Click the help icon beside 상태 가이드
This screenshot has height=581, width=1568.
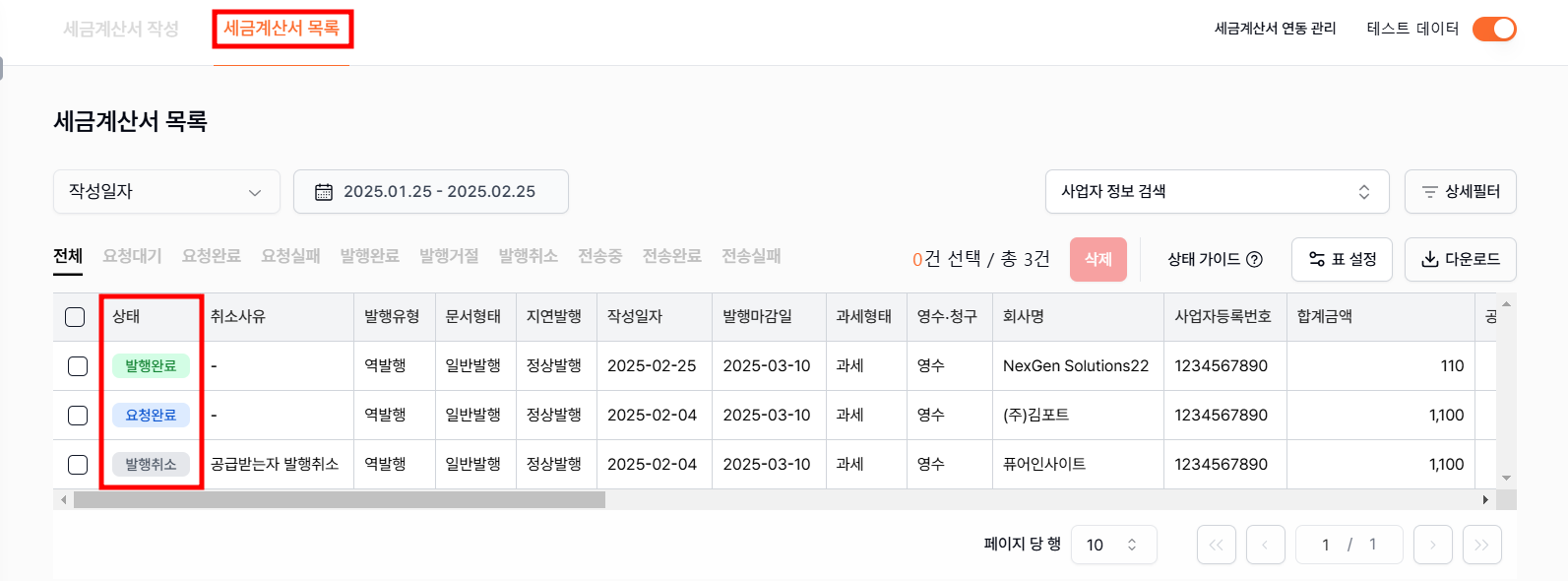click(1254, 259)
